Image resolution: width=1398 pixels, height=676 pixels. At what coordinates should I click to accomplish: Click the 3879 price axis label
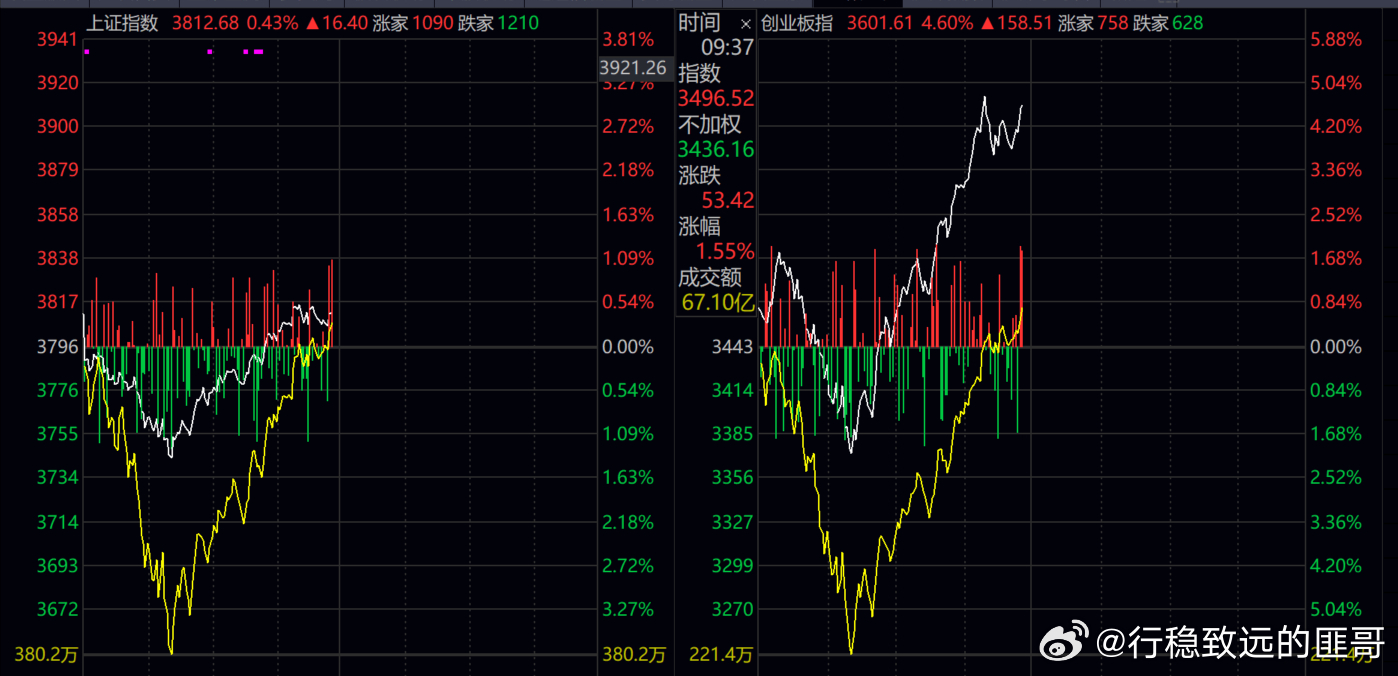[x=57, y=170]
